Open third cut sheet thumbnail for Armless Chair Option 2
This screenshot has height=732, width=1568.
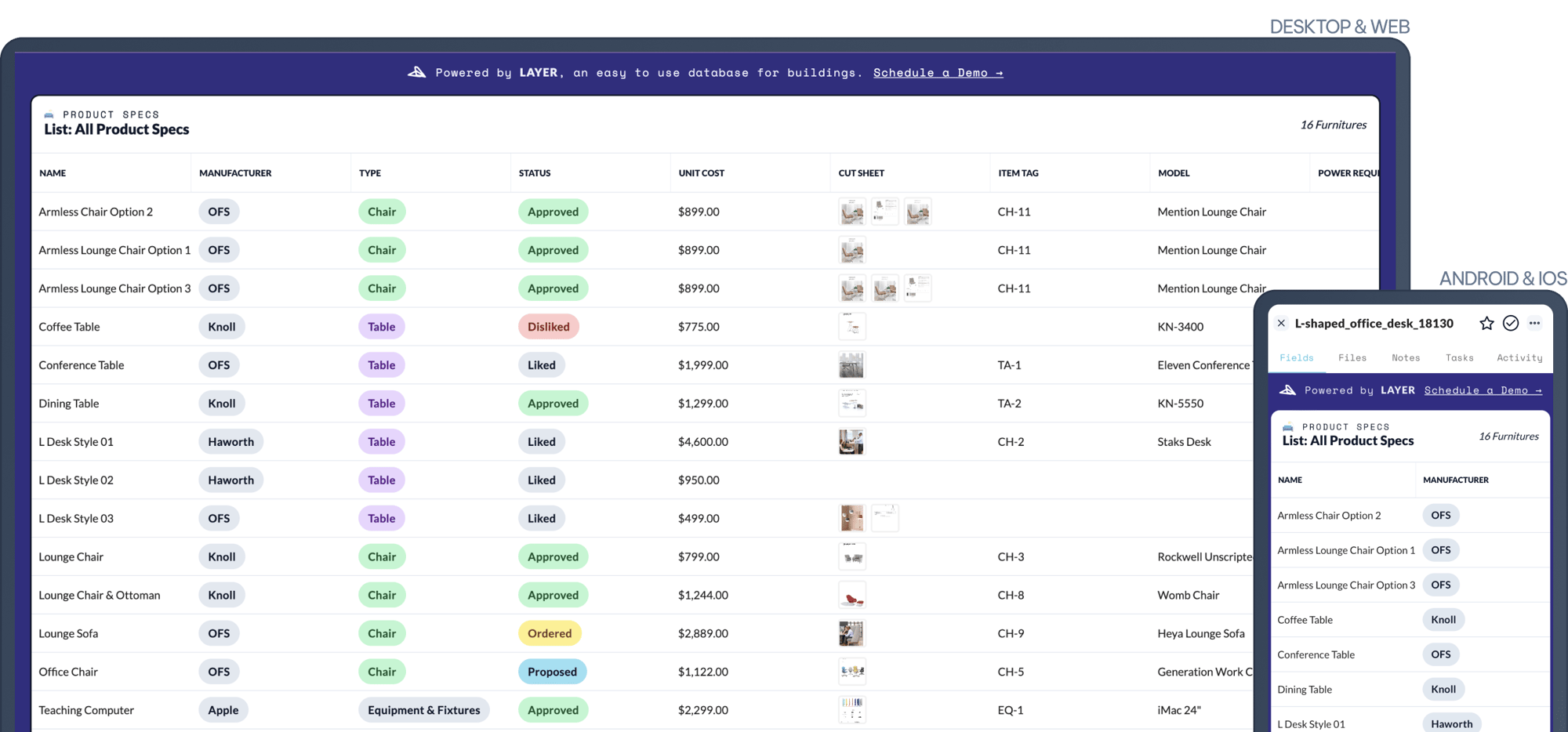point(918,212)
